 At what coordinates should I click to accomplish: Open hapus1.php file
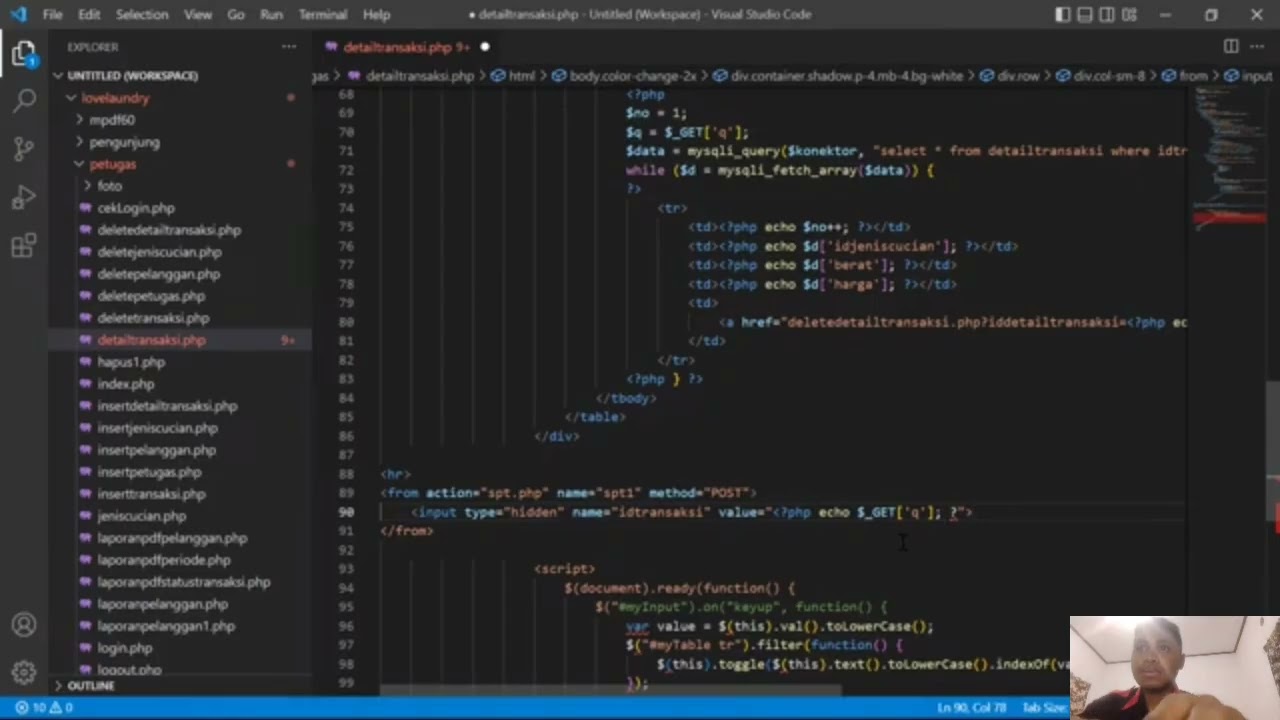[131, 362]
